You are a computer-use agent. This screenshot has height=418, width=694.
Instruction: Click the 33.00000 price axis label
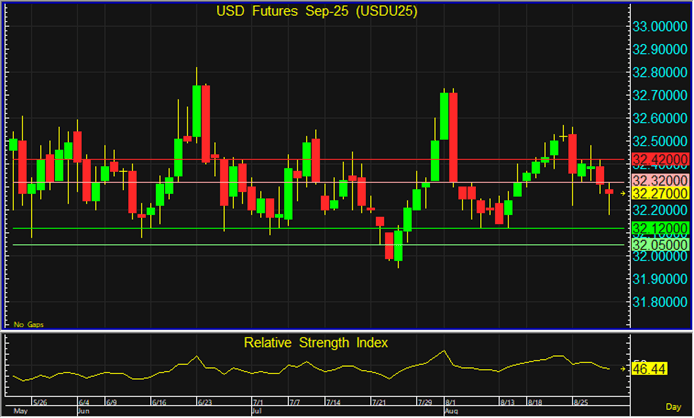point(661,26)
